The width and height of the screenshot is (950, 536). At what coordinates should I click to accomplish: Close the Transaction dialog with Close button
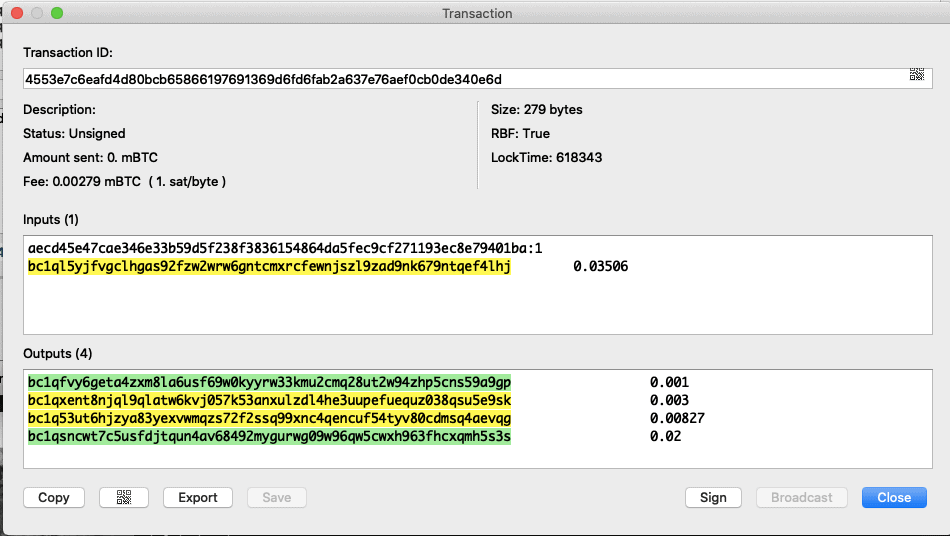894,497
